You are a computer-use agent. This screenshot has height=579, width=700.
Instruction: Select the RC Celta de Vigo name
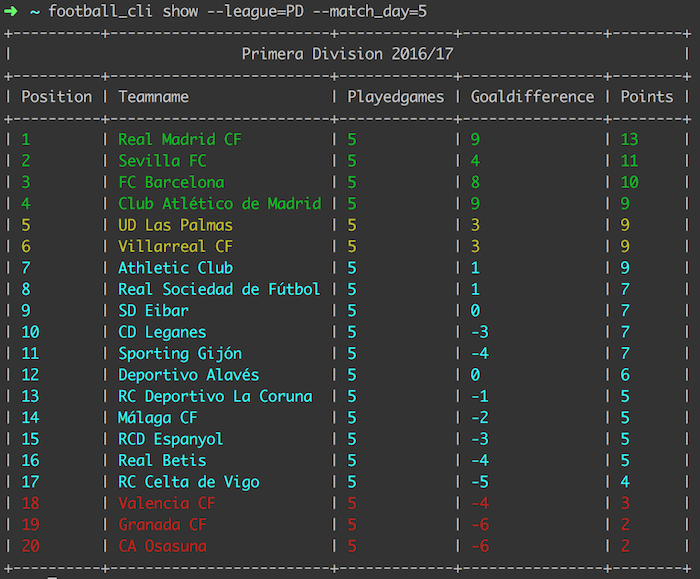[188, 483]
